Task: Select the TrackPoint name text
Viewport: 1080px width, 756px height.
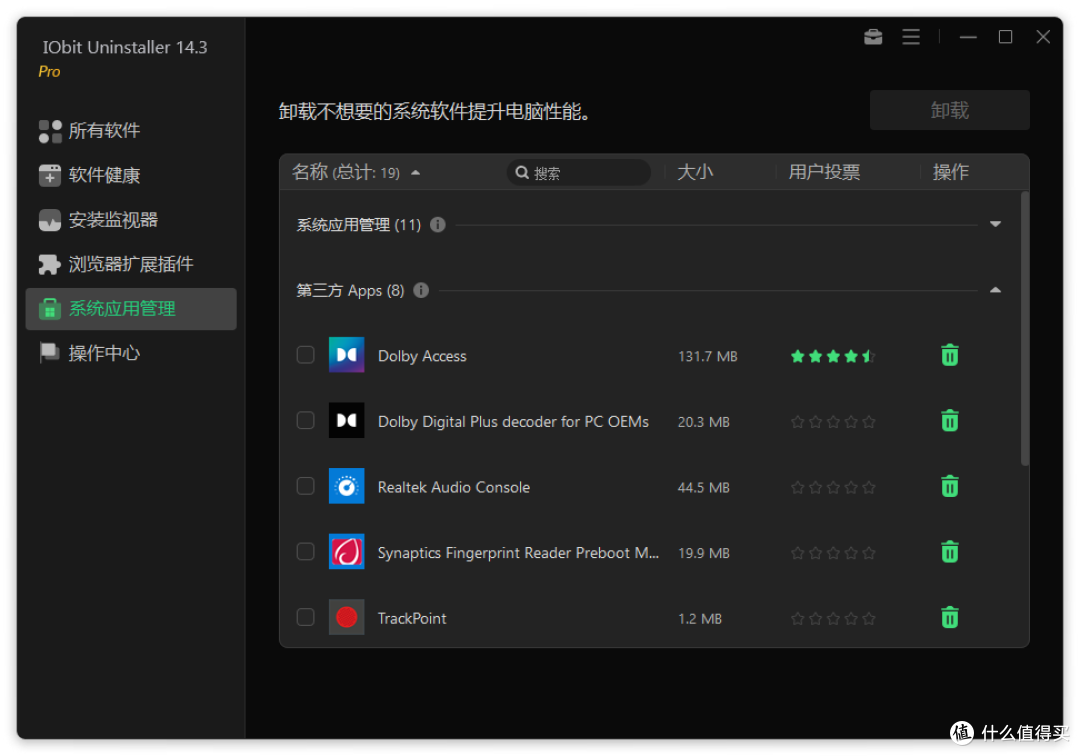Action: tap(412, 618)
